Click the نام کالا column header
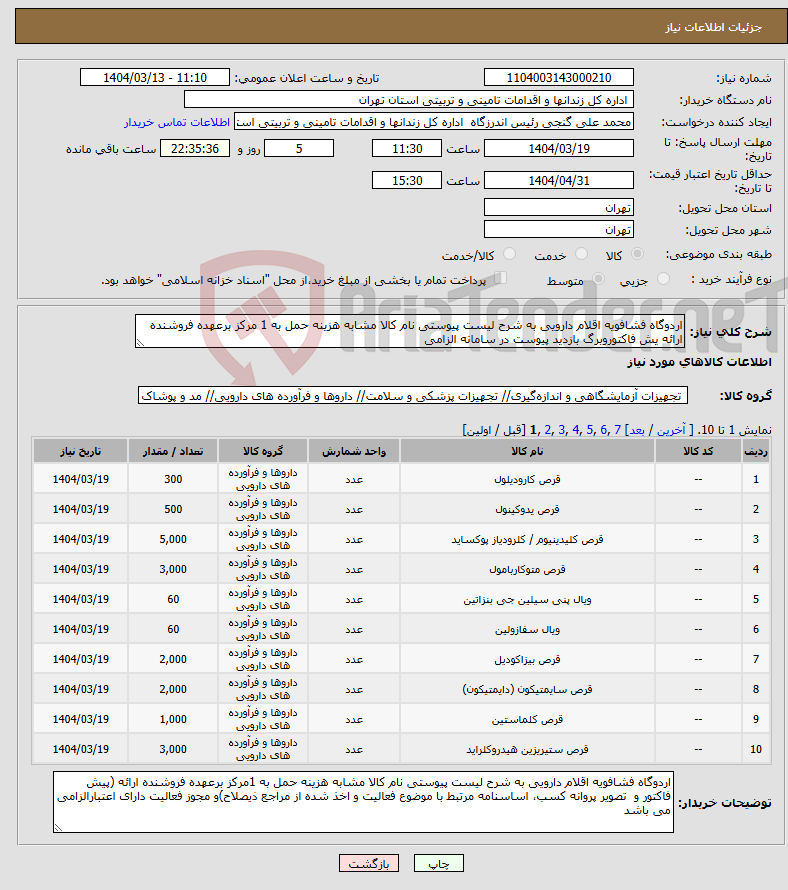788x890 pixels. point(527,451)
